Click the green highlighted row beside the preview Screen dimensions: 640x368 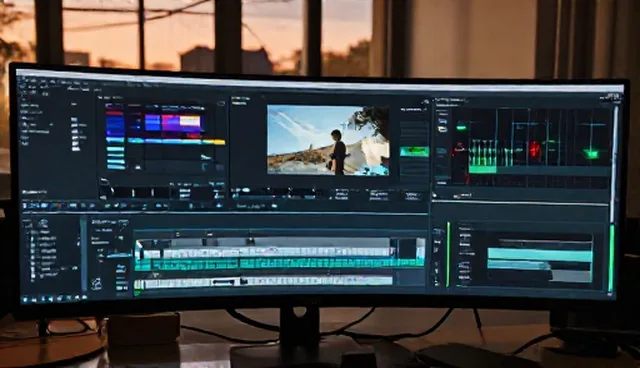tap(414, 152)
